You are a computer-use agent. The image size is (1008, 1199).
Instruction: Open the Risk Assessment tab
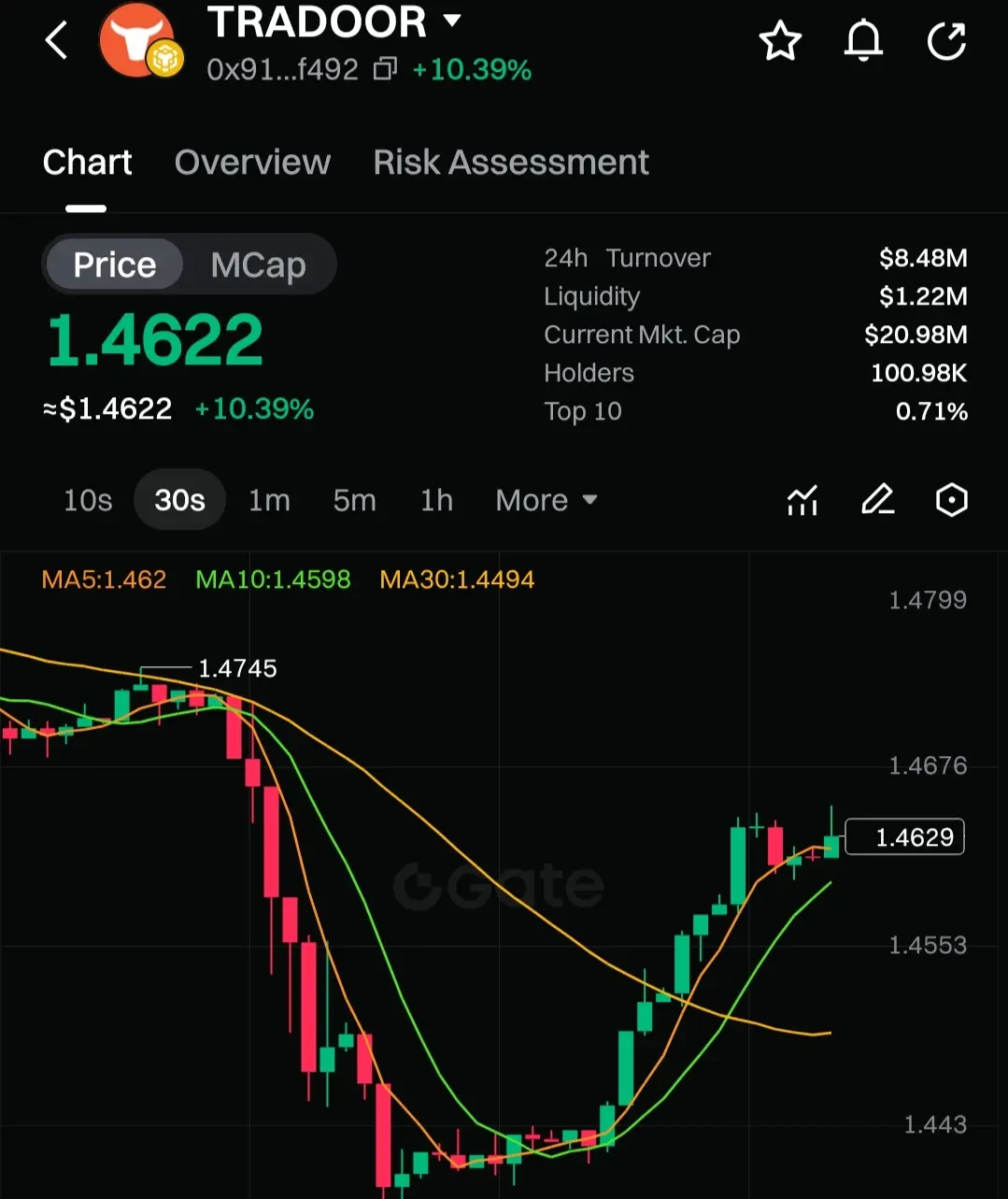(511, 163)
